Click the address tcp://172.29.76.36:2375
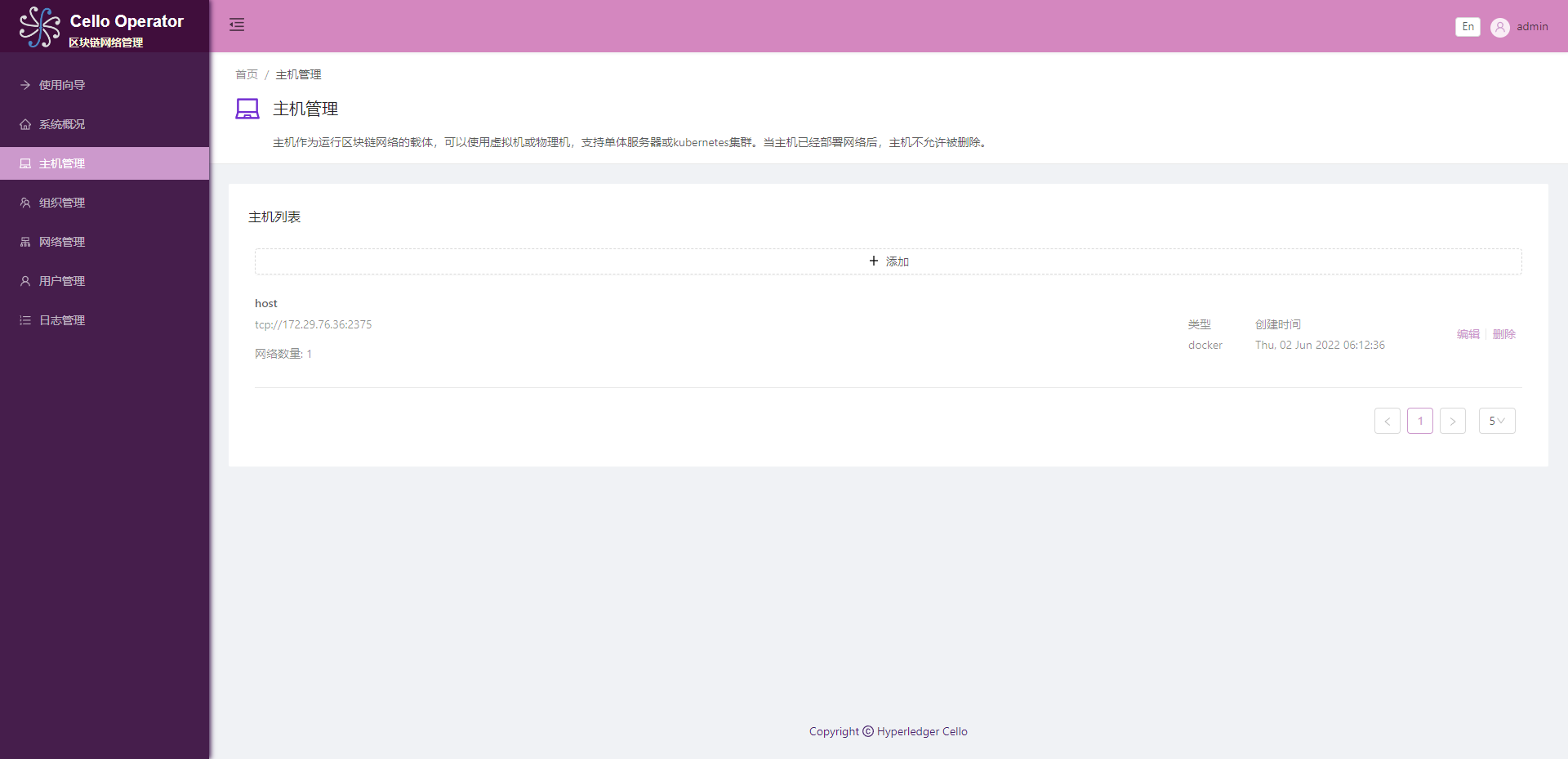The width and height of the screenshot is (1568, 759). 313,324
